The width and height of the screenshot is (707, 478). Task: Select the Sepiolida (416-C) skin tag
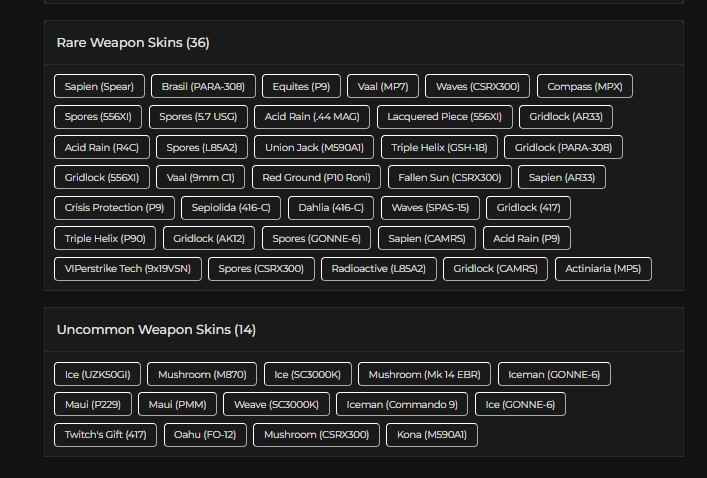click(232, 208)
